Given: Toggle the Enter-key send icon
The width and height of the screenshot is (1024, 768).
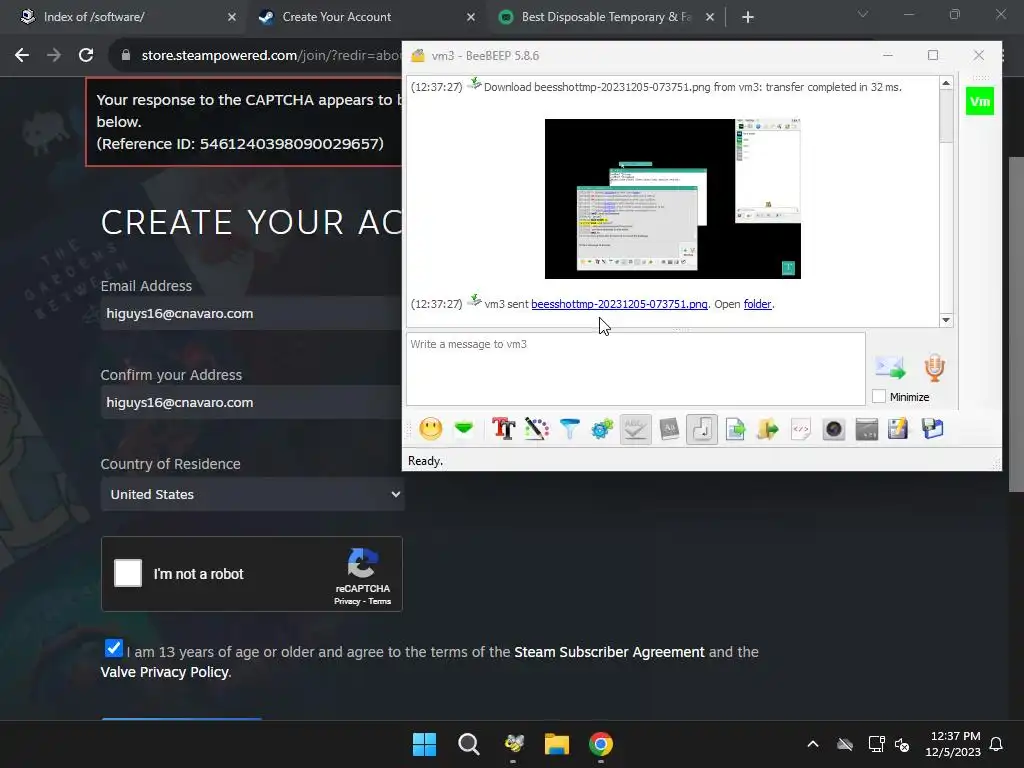Looking at the screenshot, I should tap(702, 429).
